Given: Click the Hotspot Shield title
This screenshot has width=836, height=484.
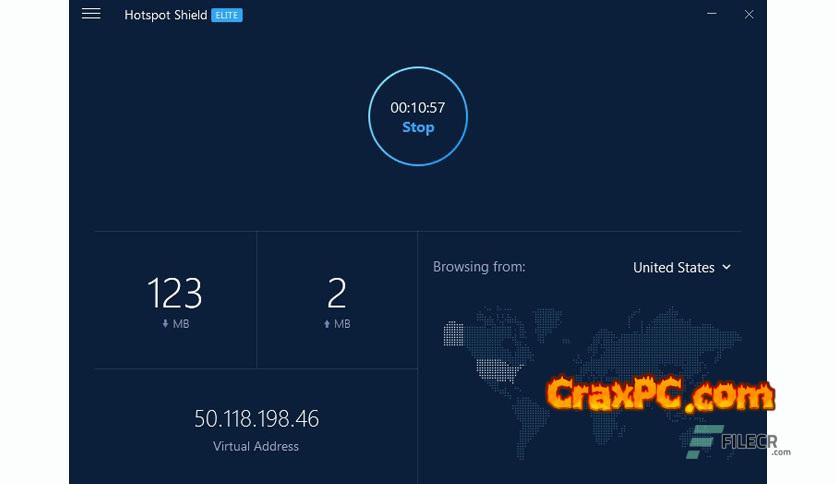Looking at the screenshot, I should tap(166, 15).
